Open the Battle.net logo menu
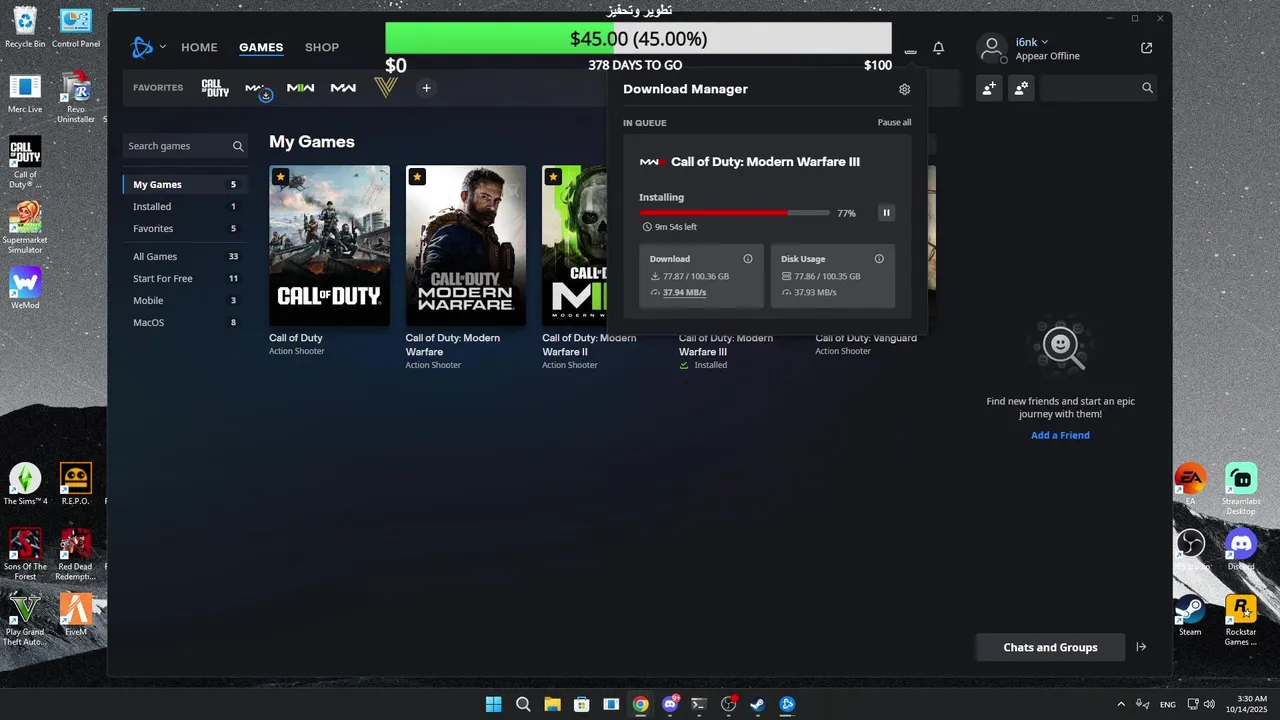This screenshot has width=1280, height=720. click(142, 47)
